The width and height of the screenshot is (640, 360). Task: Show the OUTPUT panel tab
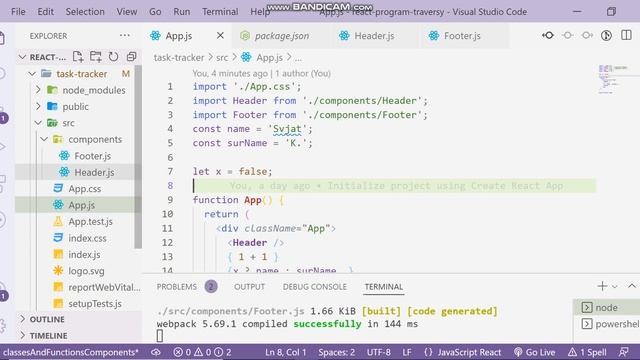[249, 287]
